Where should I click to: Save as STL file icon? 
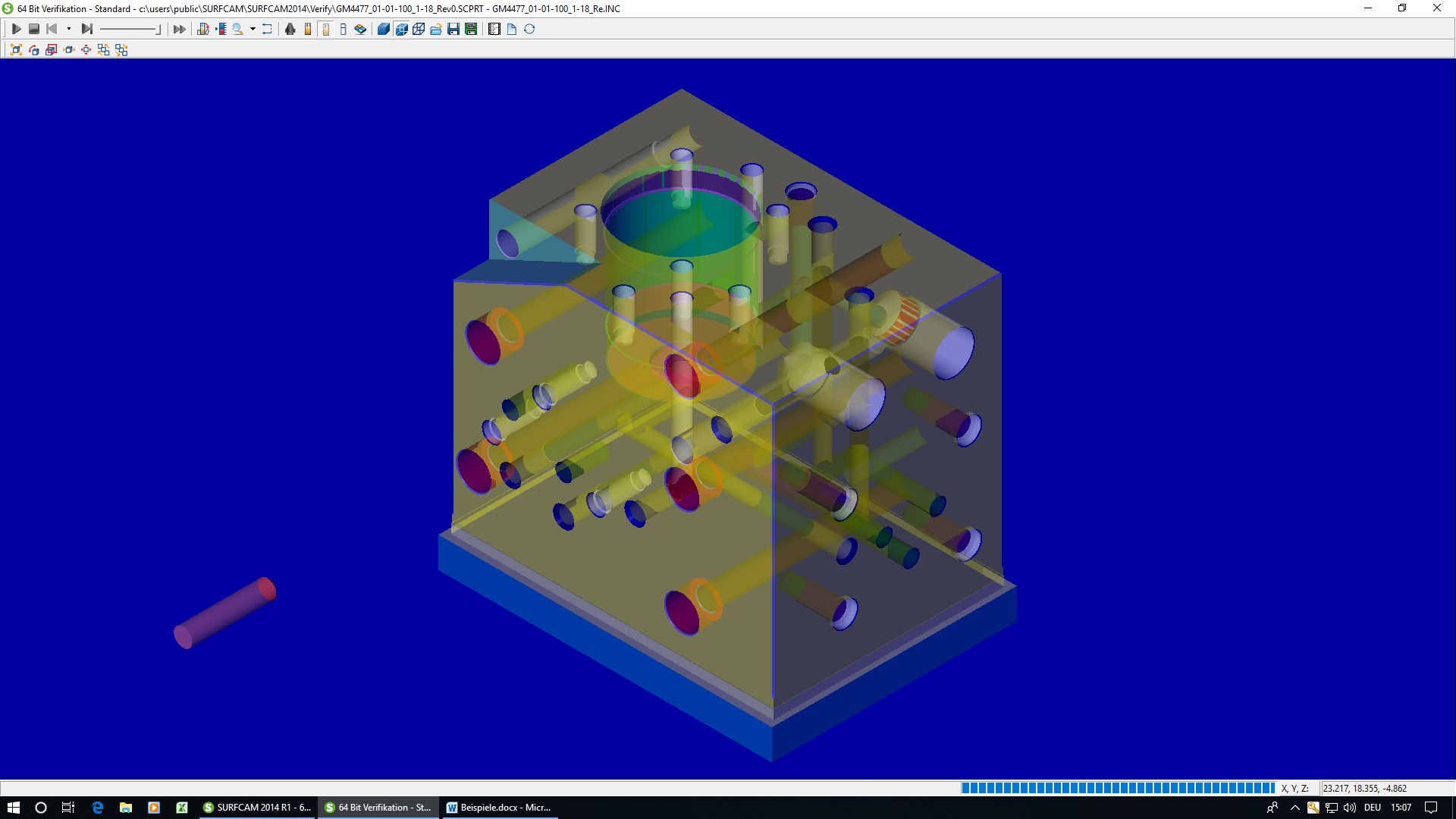pyautogui.click(x=471, y=29)
